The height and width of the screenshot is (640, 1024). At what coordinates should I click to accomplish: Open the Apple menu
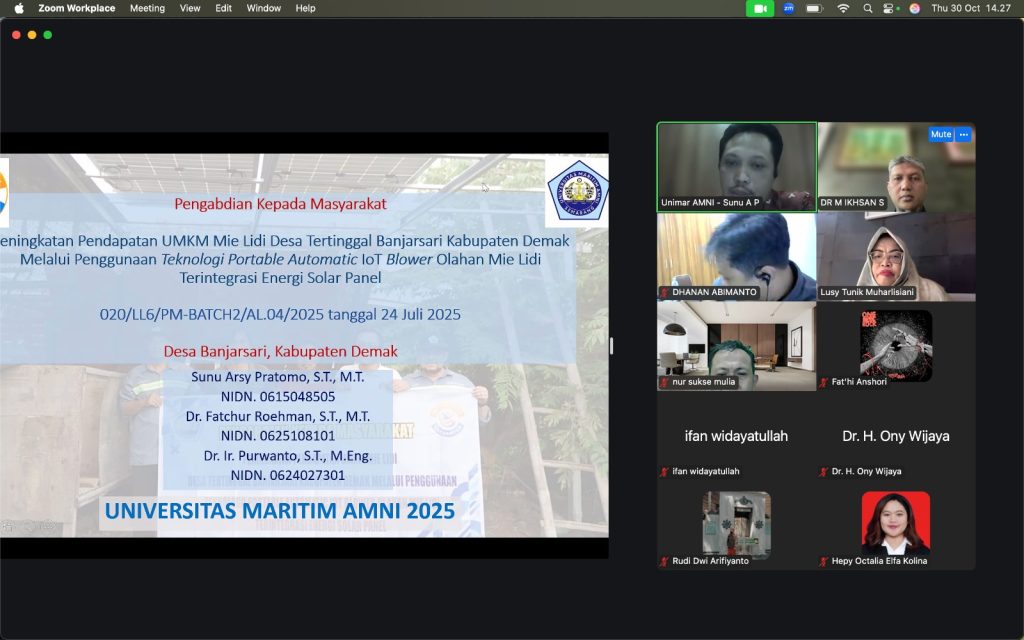pos(18,8)
